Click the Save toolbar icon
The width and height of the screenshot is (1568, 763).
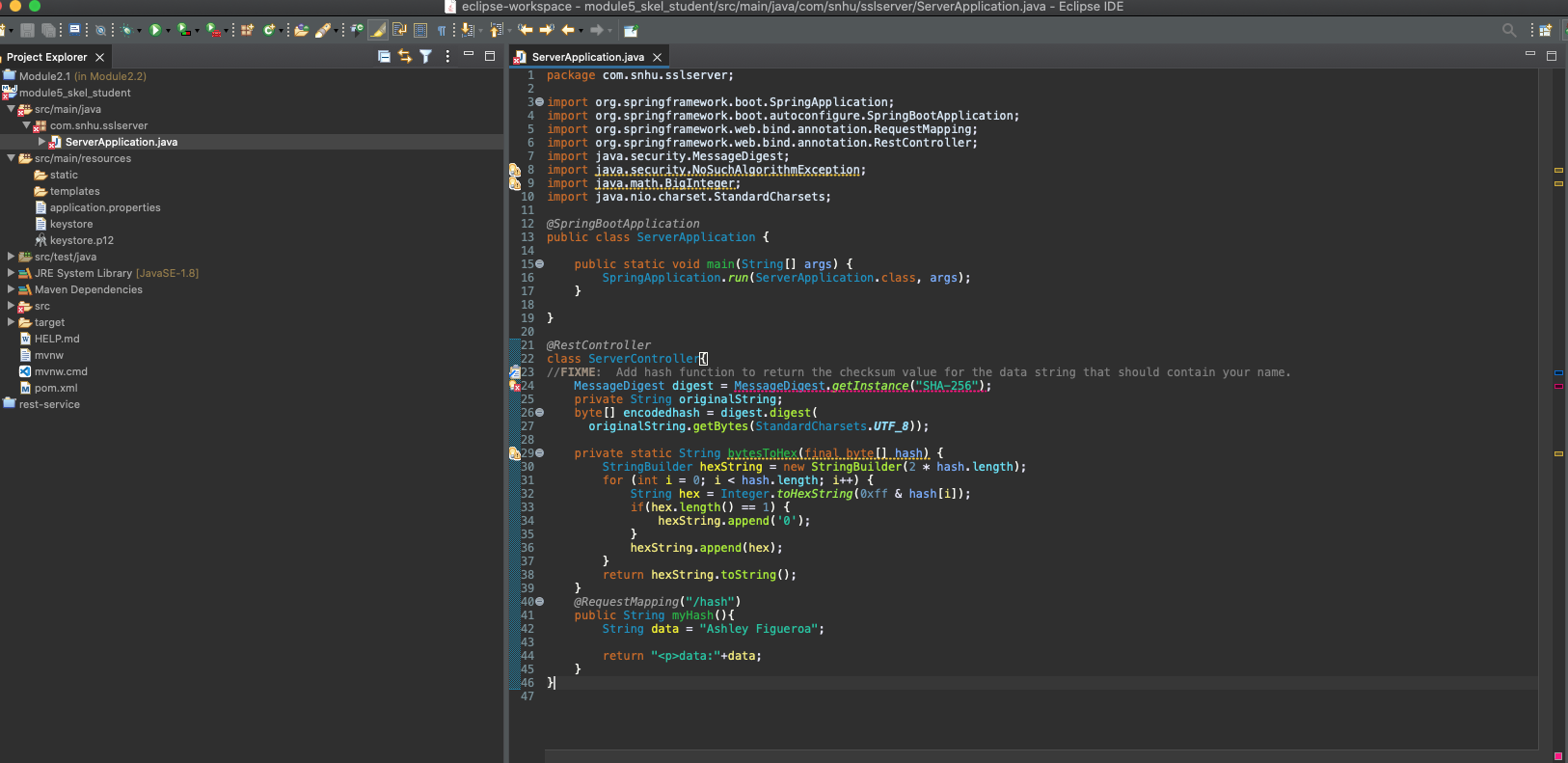[x=27, y=30]
